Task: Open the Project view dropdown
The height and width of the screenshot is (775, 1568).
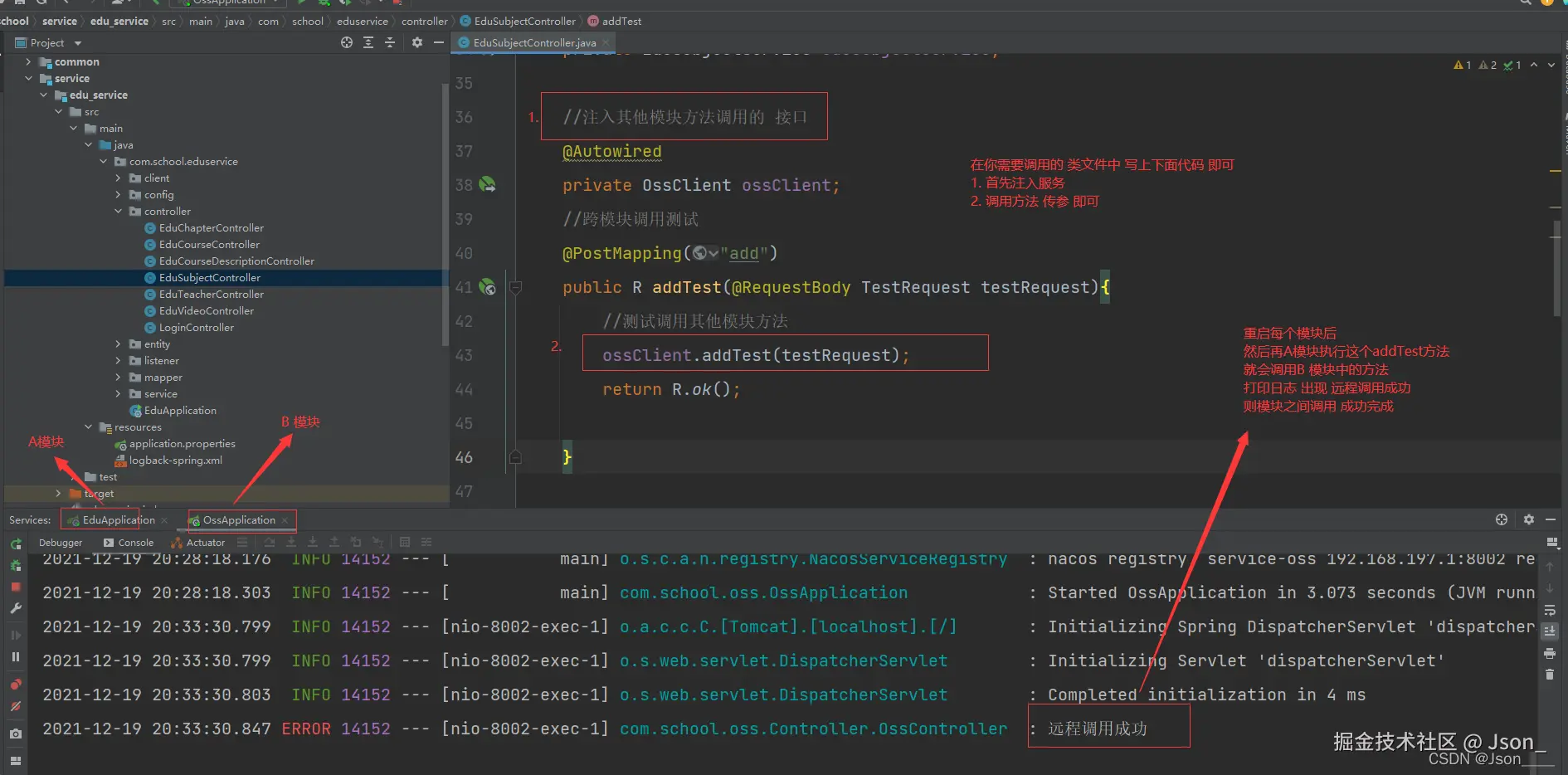Action: point(78,43)
